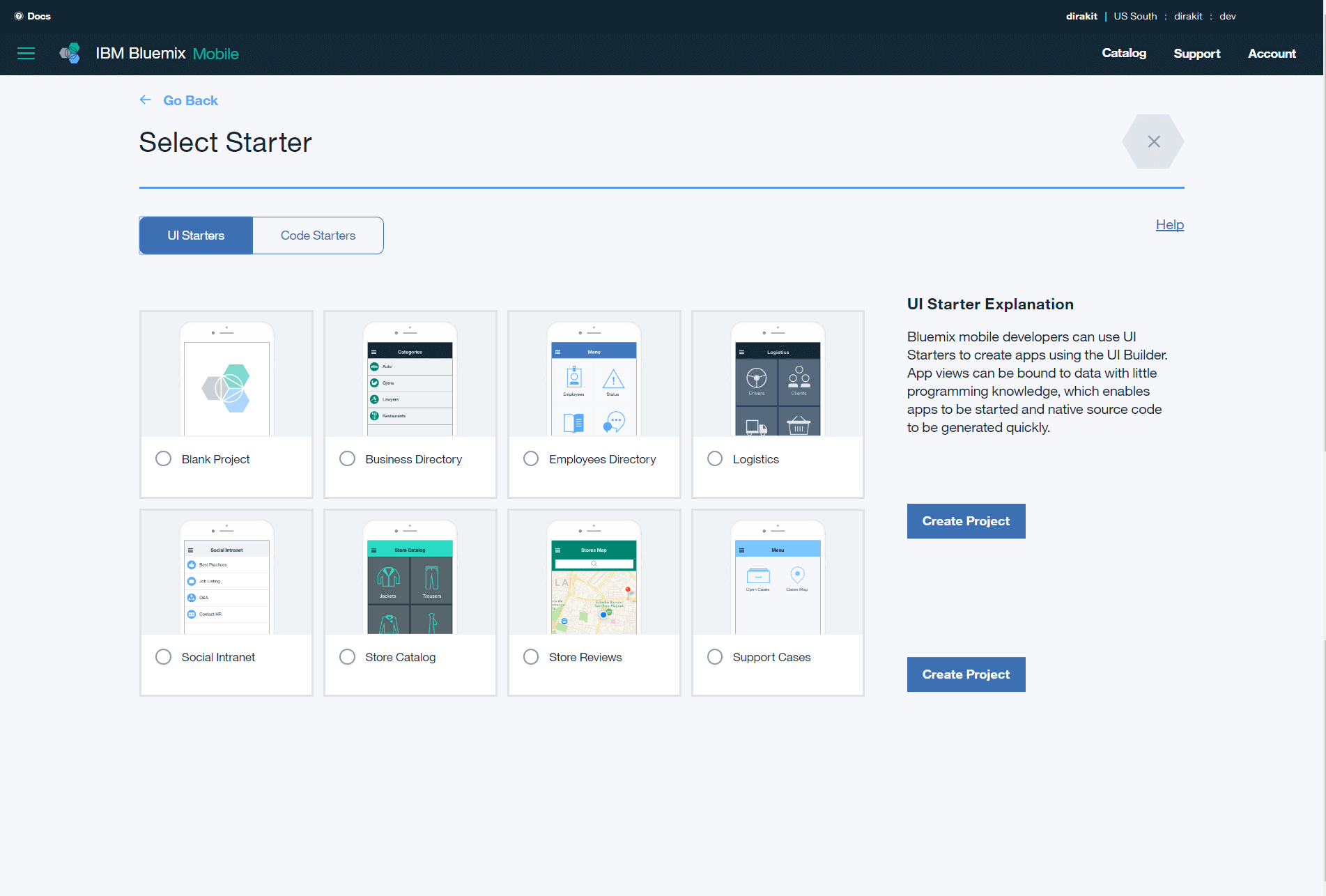The height and width of the screenshot is (896, 1326).
Task: Open the Help link
Action: (1170, 224)
